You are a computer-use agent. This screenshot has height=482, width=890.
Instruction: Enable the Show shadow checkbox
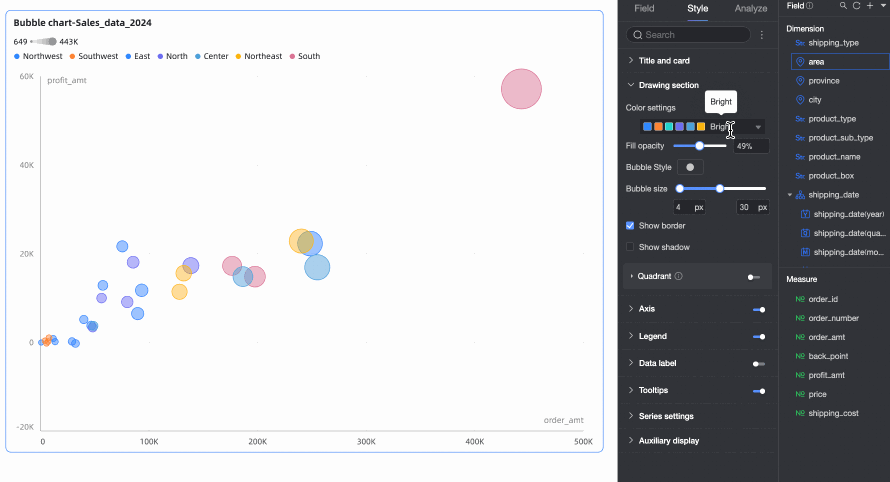(x=630, y=247)
